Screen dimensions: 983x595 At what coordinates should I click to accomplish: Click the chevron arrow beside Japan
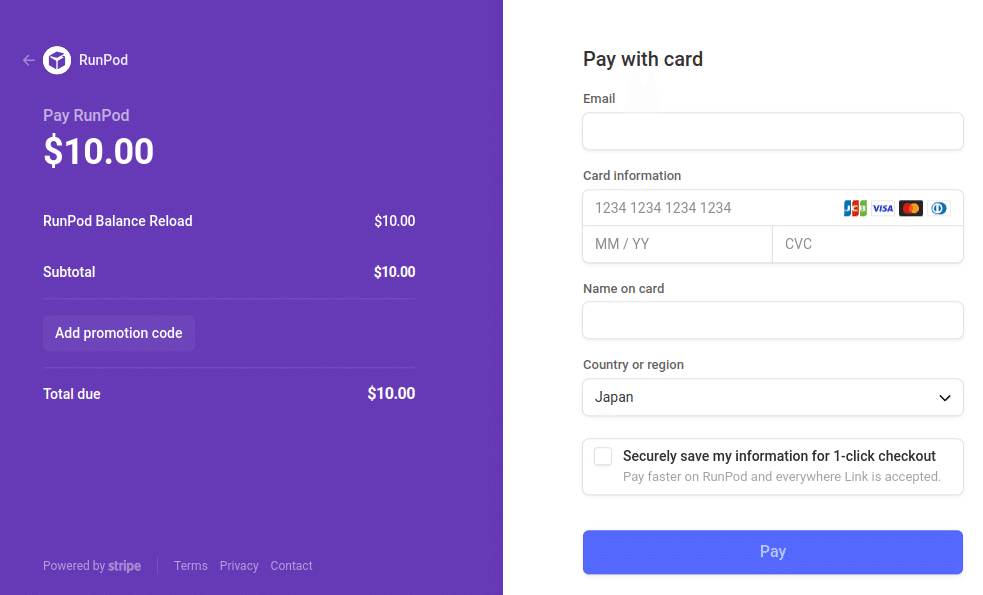click(x=944, y=398)
